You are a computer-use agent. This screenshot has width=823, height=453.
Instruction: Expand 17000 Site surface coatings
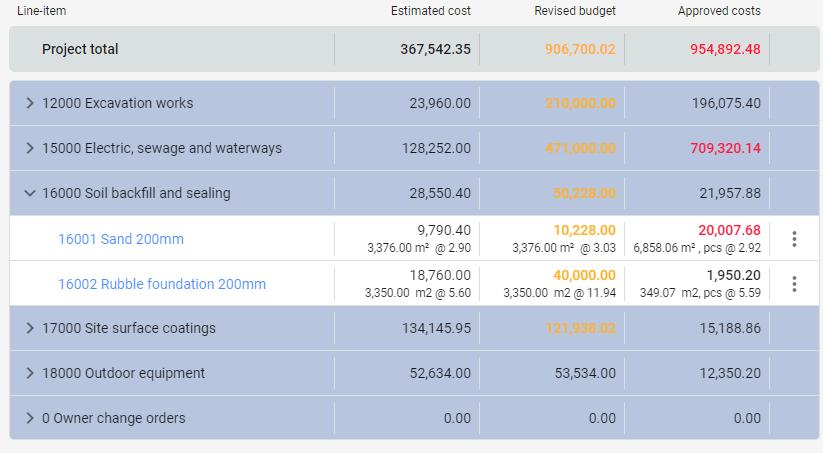[x=30, y=328]
